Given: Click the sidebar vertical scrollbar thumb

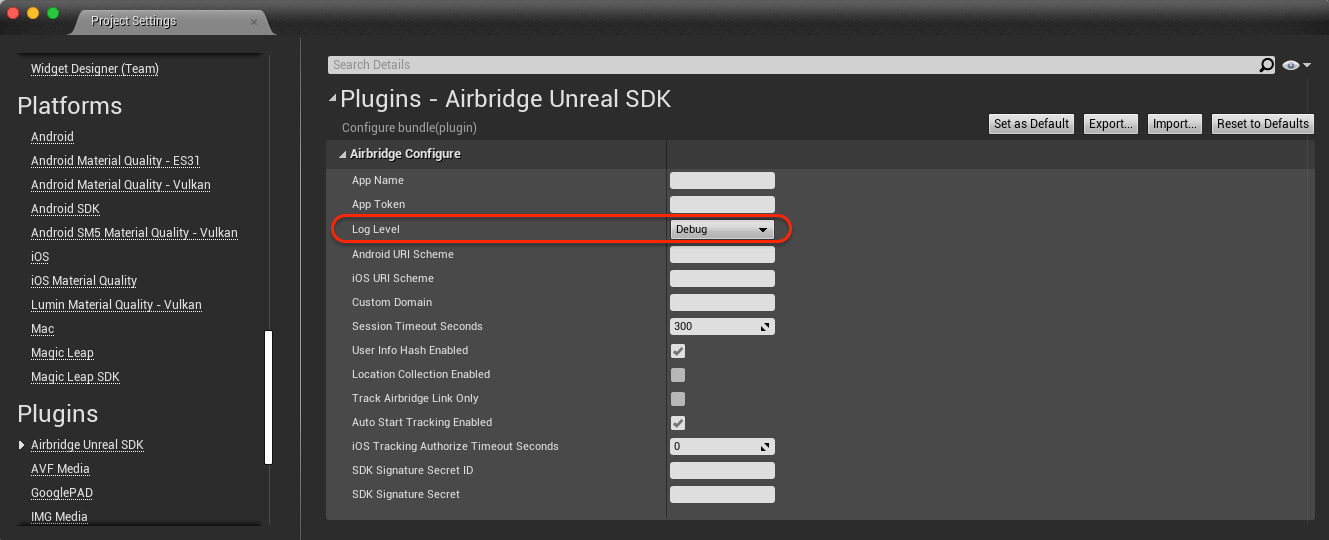Looking at the screenshot, I should click(268, 397).
